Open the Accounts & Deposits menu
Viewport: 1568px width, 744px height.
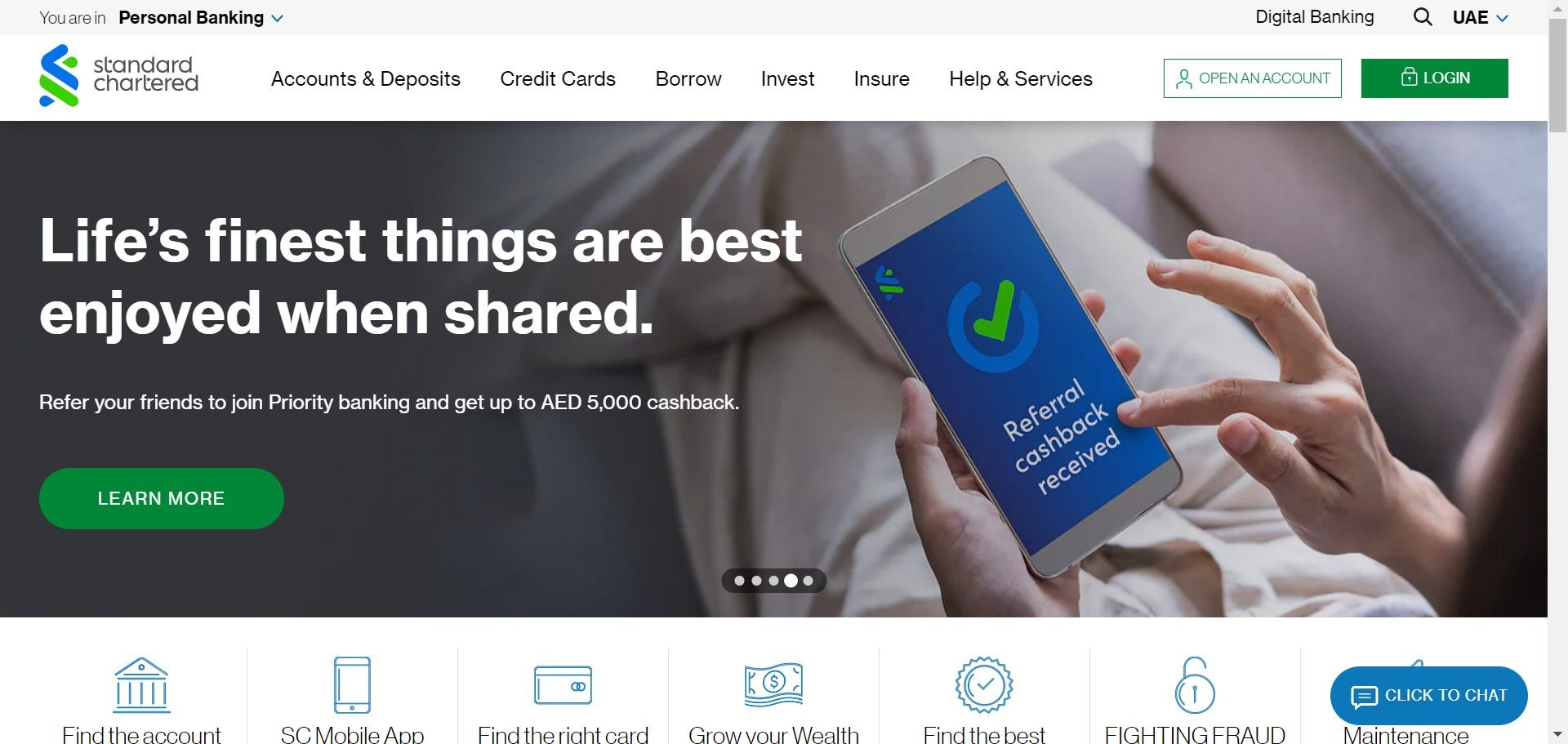pyautogui.click(x=366, y=78)
